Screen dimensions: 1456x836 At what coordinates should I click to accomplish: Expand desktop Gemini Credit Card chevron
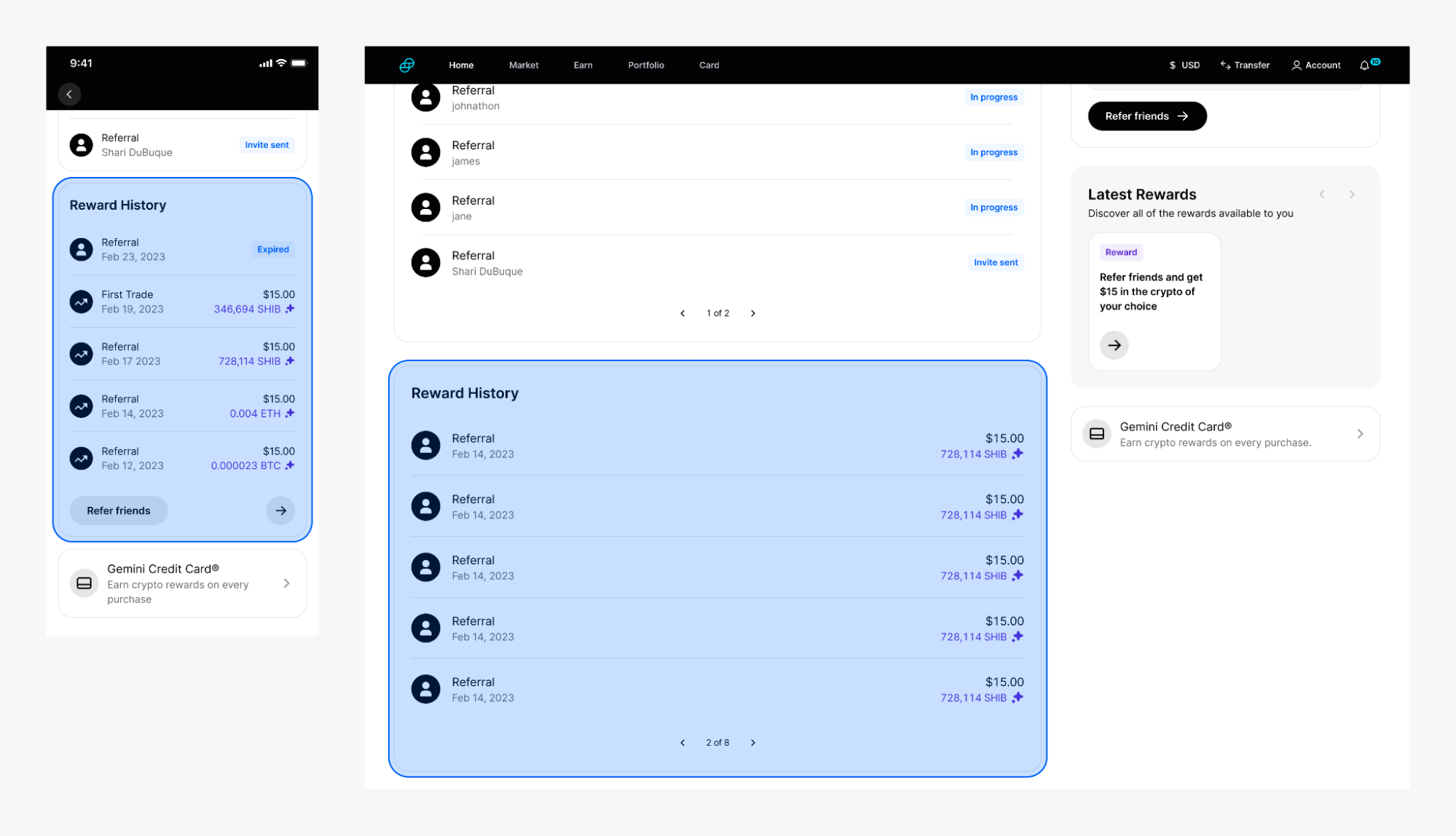tap(1360, 434)
